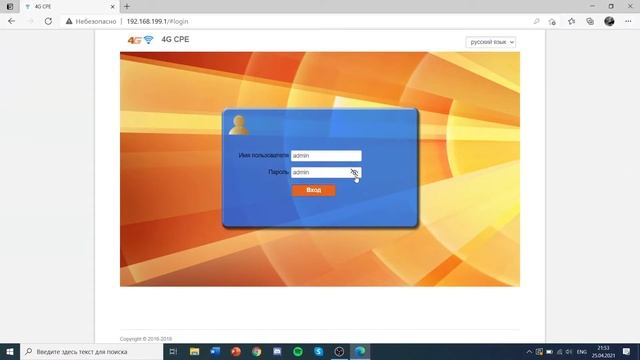The width and height of the screenshot is (640, 360).
Task: Open Task View on the taskbar
Action: (173, 351)
